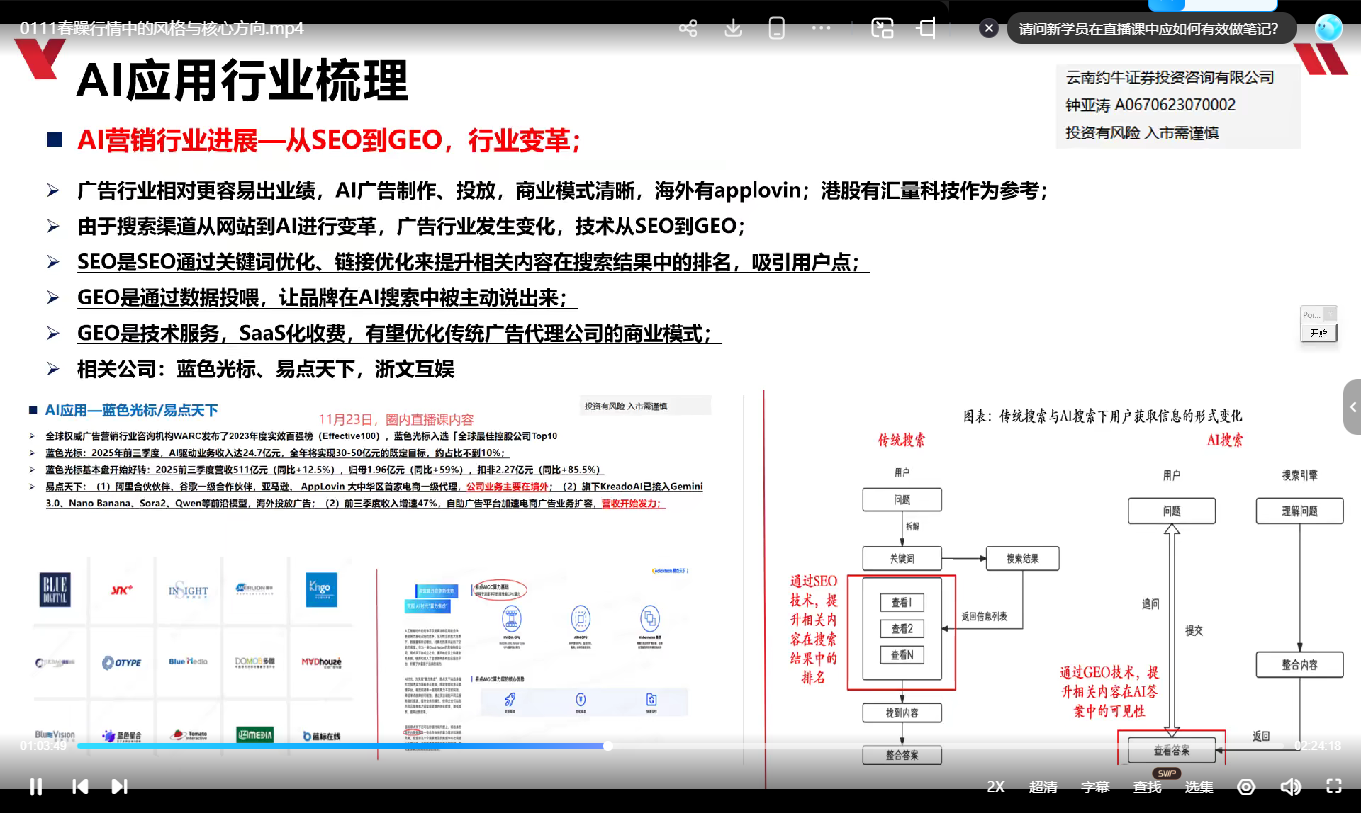Expand the collapsed right side panel
Image resolution: width=1361 pixels, height=813 pixels.
[1352, 407]
